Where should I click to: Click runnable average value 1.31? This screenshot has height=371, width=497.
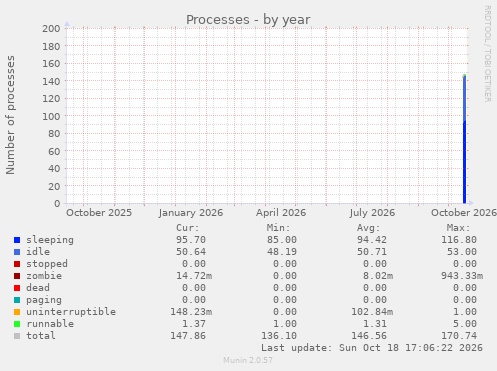tap(375, 324)
